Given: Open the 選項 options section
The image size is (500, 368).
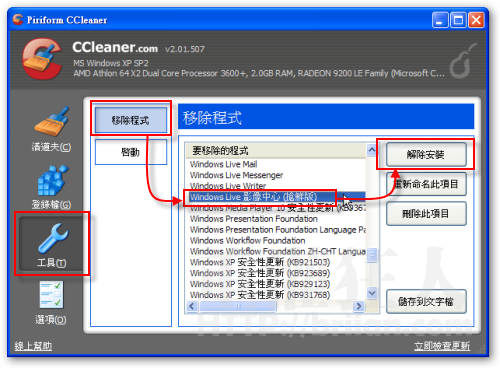Looking at the screenshot, I should [x=51, y=303].
